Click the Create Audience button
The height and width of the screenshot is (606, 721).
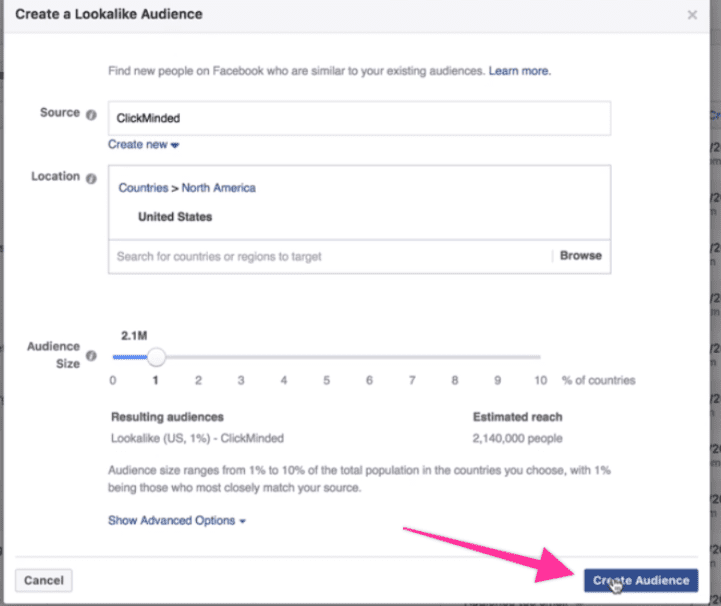[x=641, y=580]
